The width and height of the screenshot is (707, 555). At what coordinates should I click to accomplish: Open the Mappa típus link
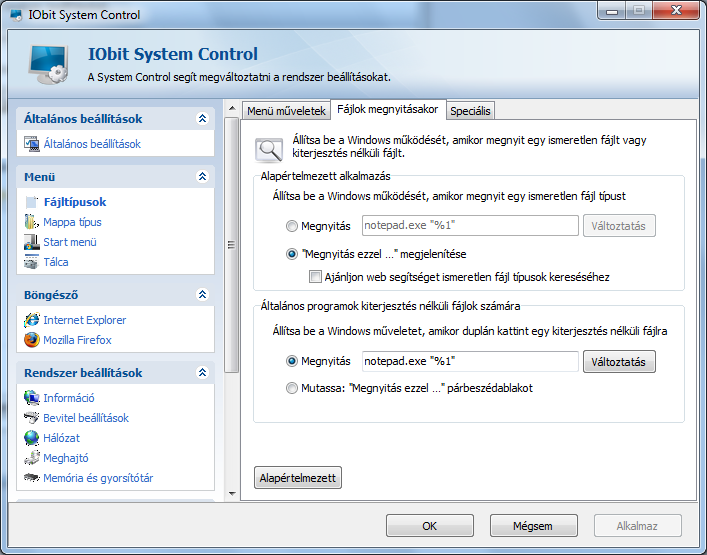(72, 222)
